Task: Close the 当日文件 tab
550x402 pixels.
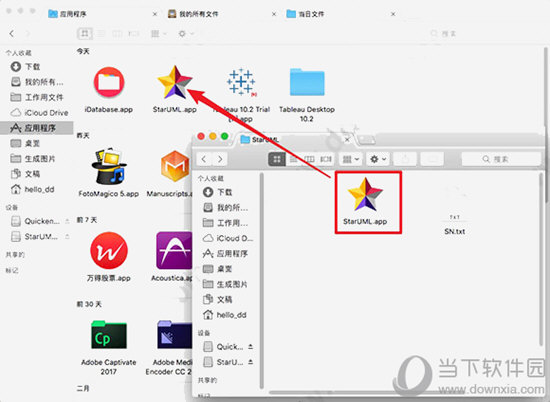Action: pos(393,14)
